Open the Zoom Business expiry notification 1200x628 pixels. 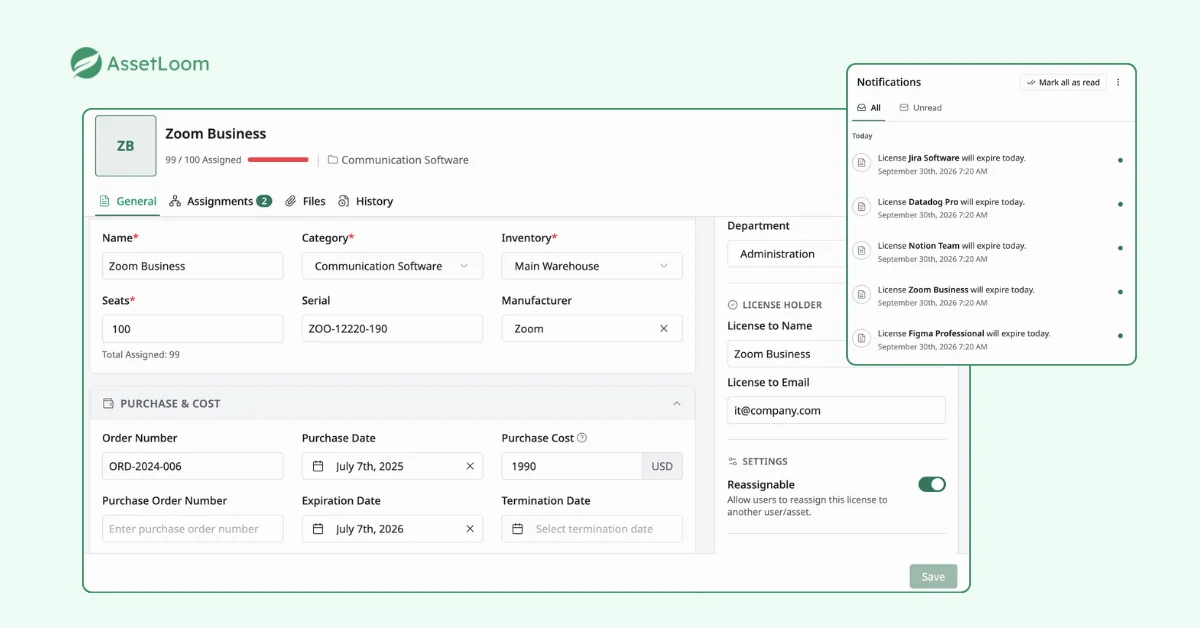click(991, 295)
